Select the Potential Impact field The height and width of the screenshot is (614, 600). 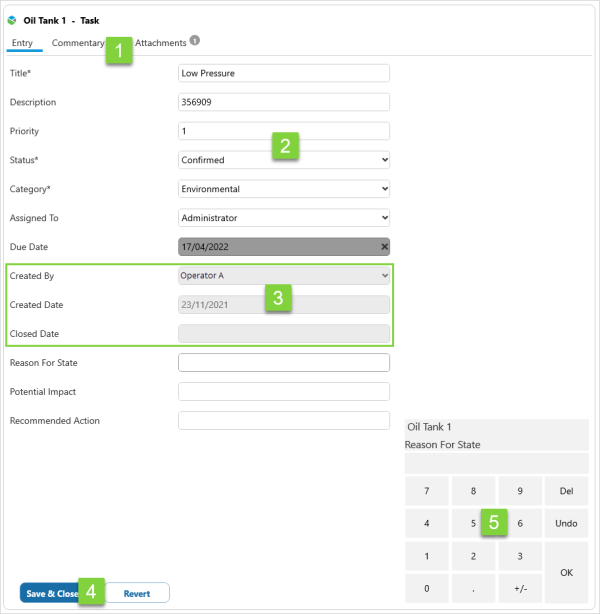(283, 392)
